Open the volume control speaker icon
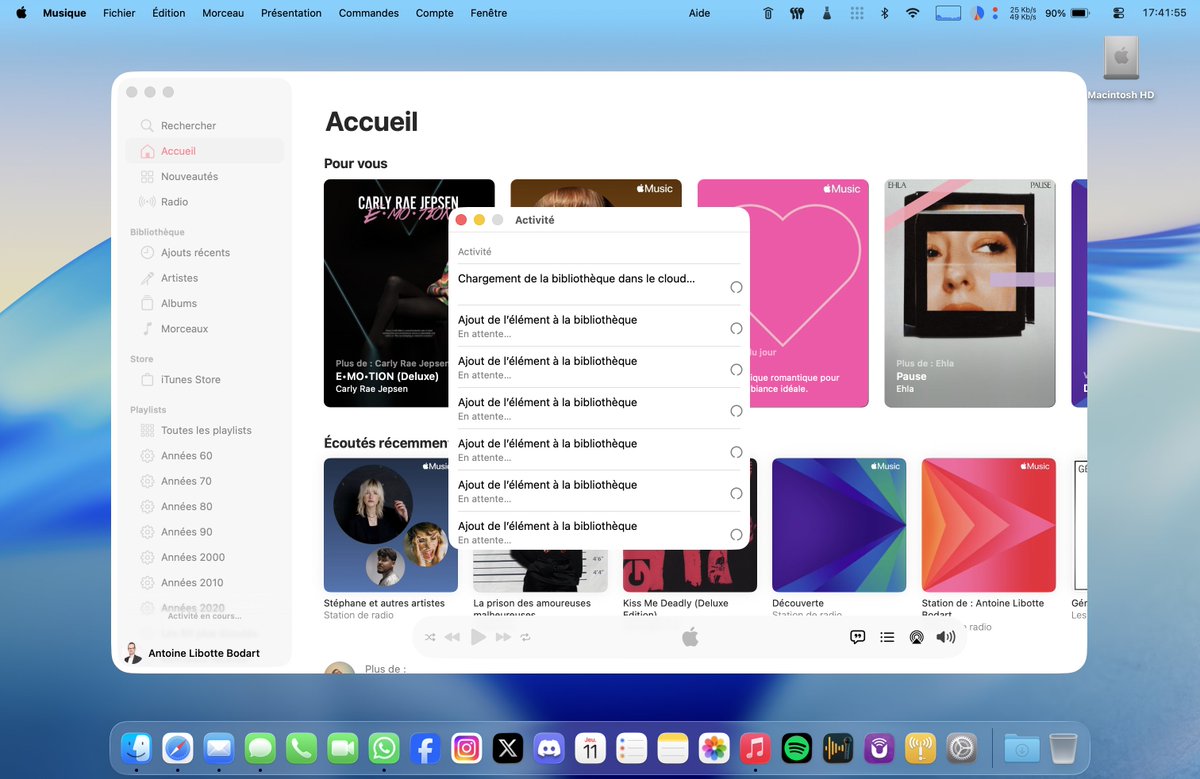 pyautogui.click(x=946, y=637)
